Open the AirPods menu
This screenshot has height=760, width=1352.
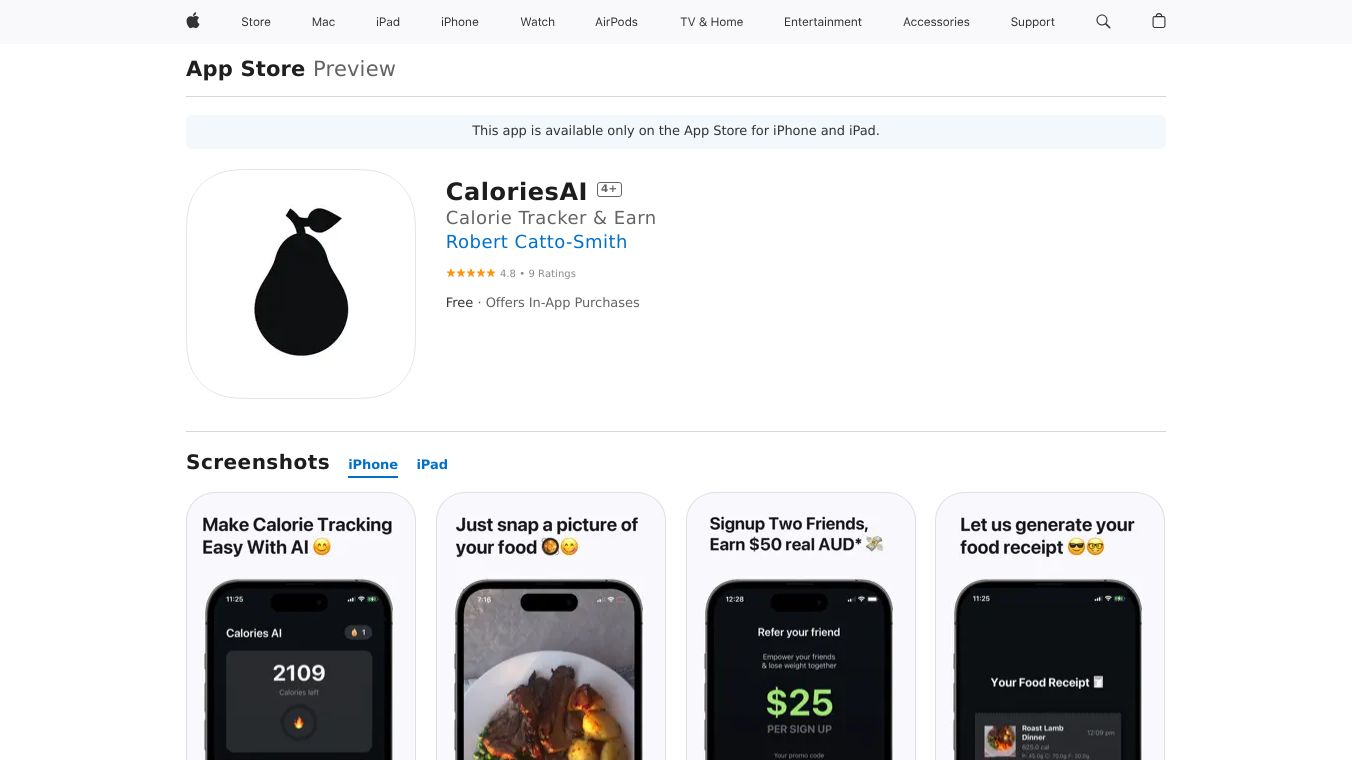pyautogui.click(x=616, y=22)
